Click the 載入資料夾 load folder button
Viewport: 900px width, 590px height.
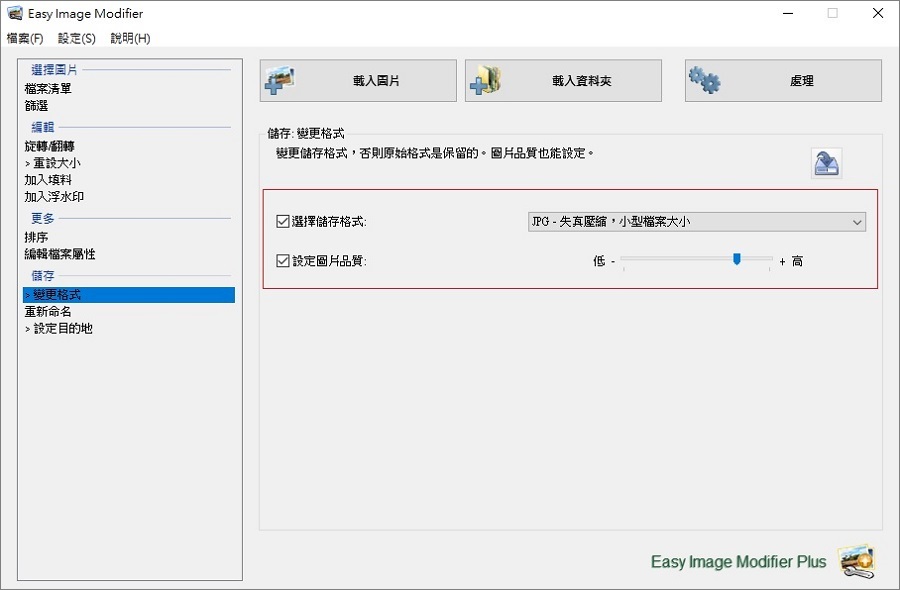point(563,81)
